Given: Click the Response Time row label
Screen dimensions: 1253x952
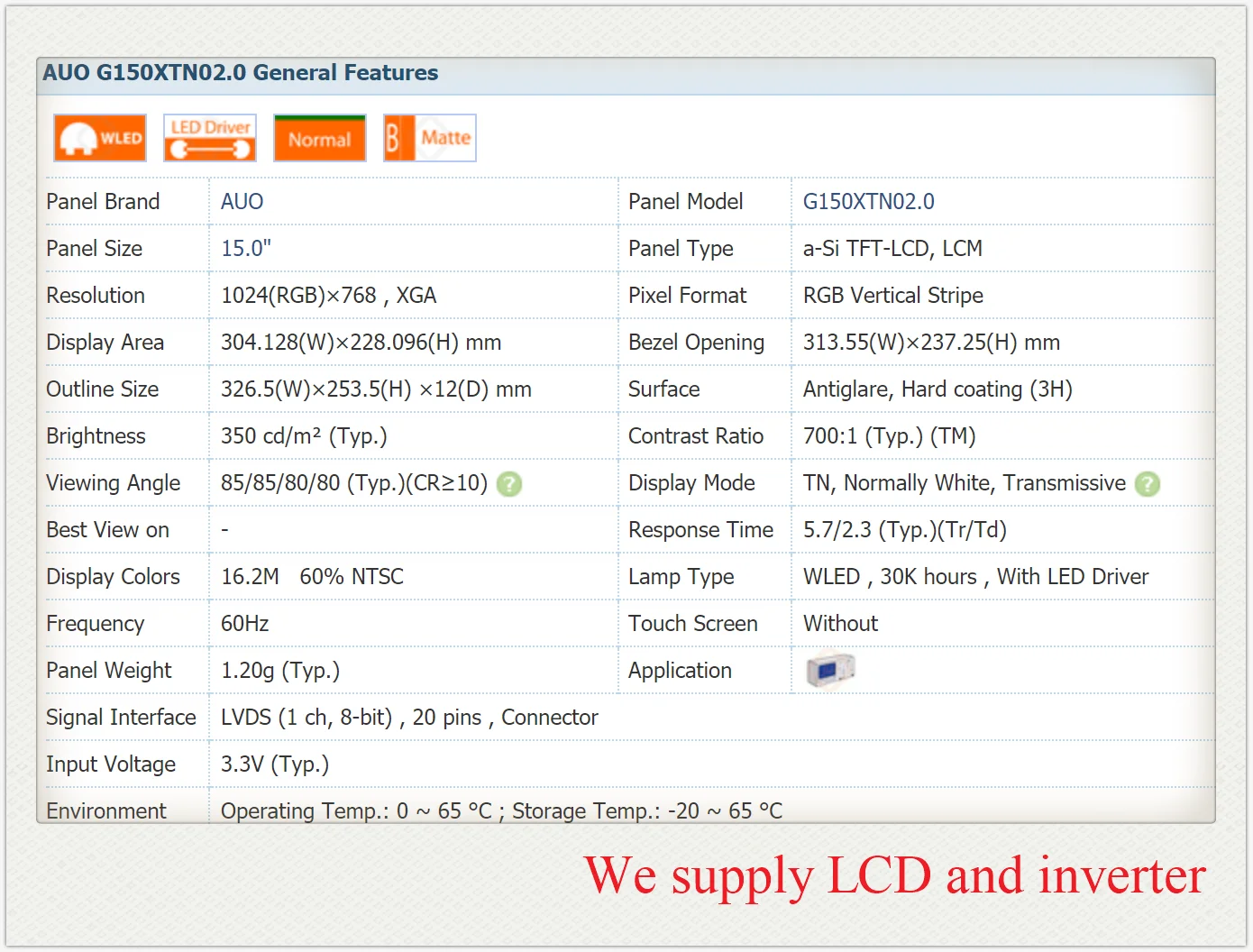Looking at the screenshot, I should coord(701,530).
